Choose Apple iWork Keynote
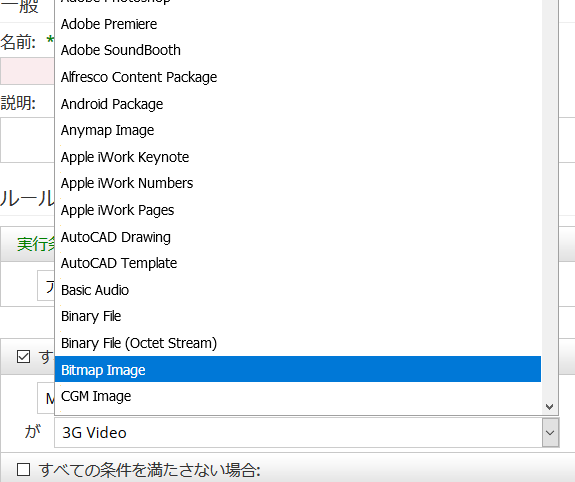Screen dimensions: 575x482 (x=298, y=157)
